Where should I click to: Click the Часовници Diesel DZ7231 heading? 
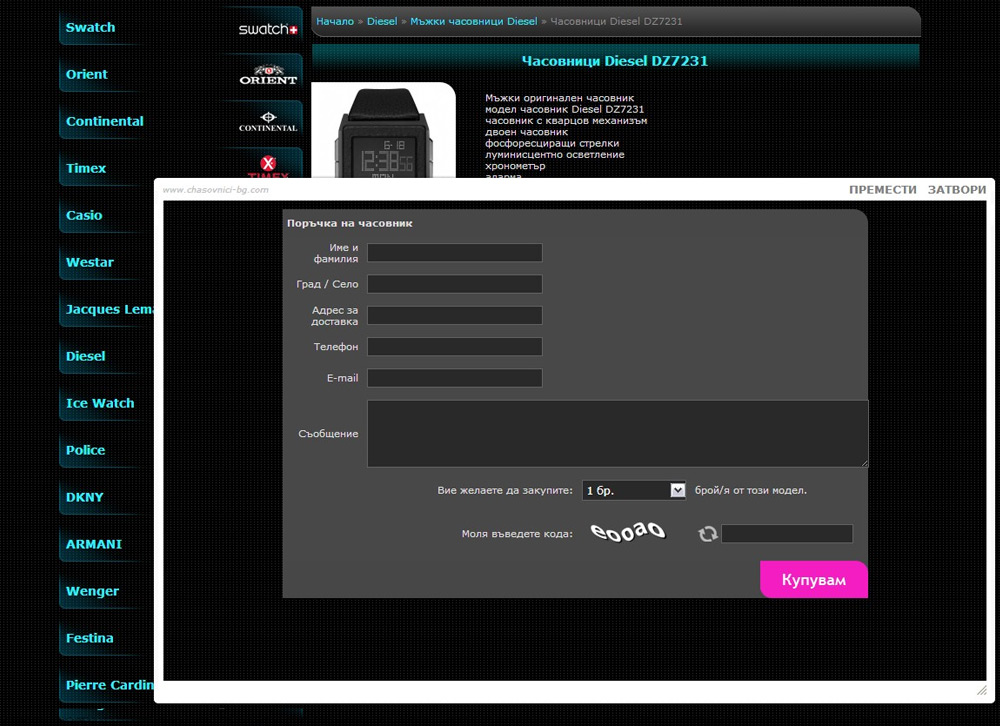tap(615, 61)
